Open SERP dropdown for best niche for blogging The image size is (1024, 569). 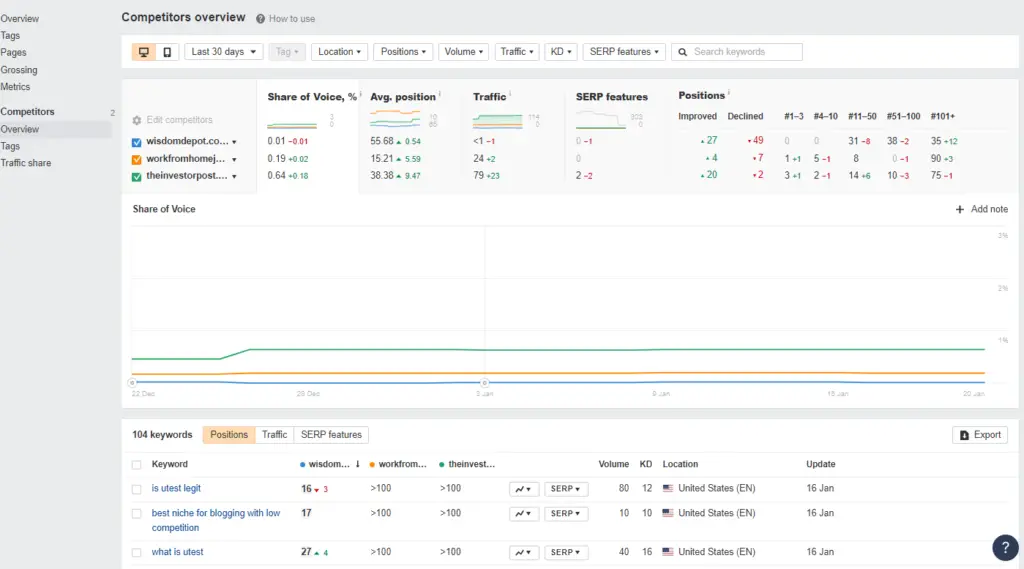tap(566, 513)
